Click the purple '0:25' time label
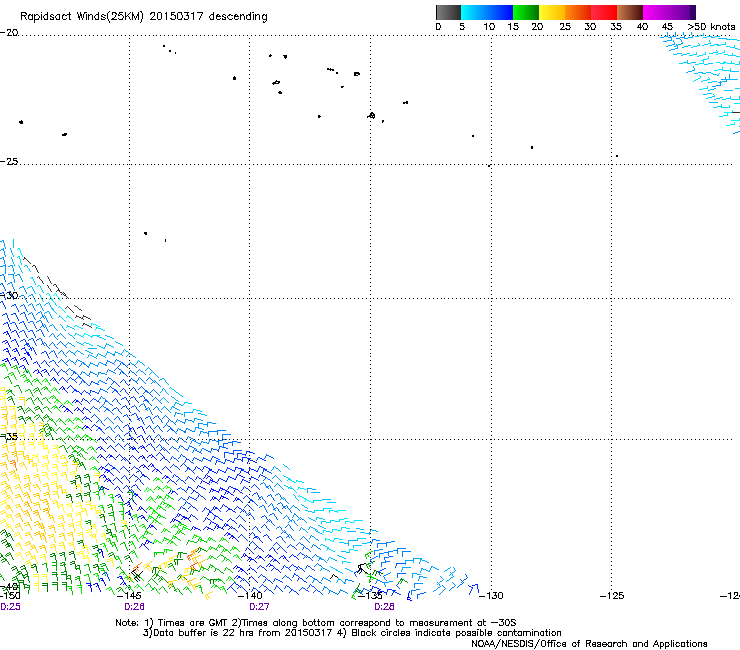 click(x=10, y=607)
